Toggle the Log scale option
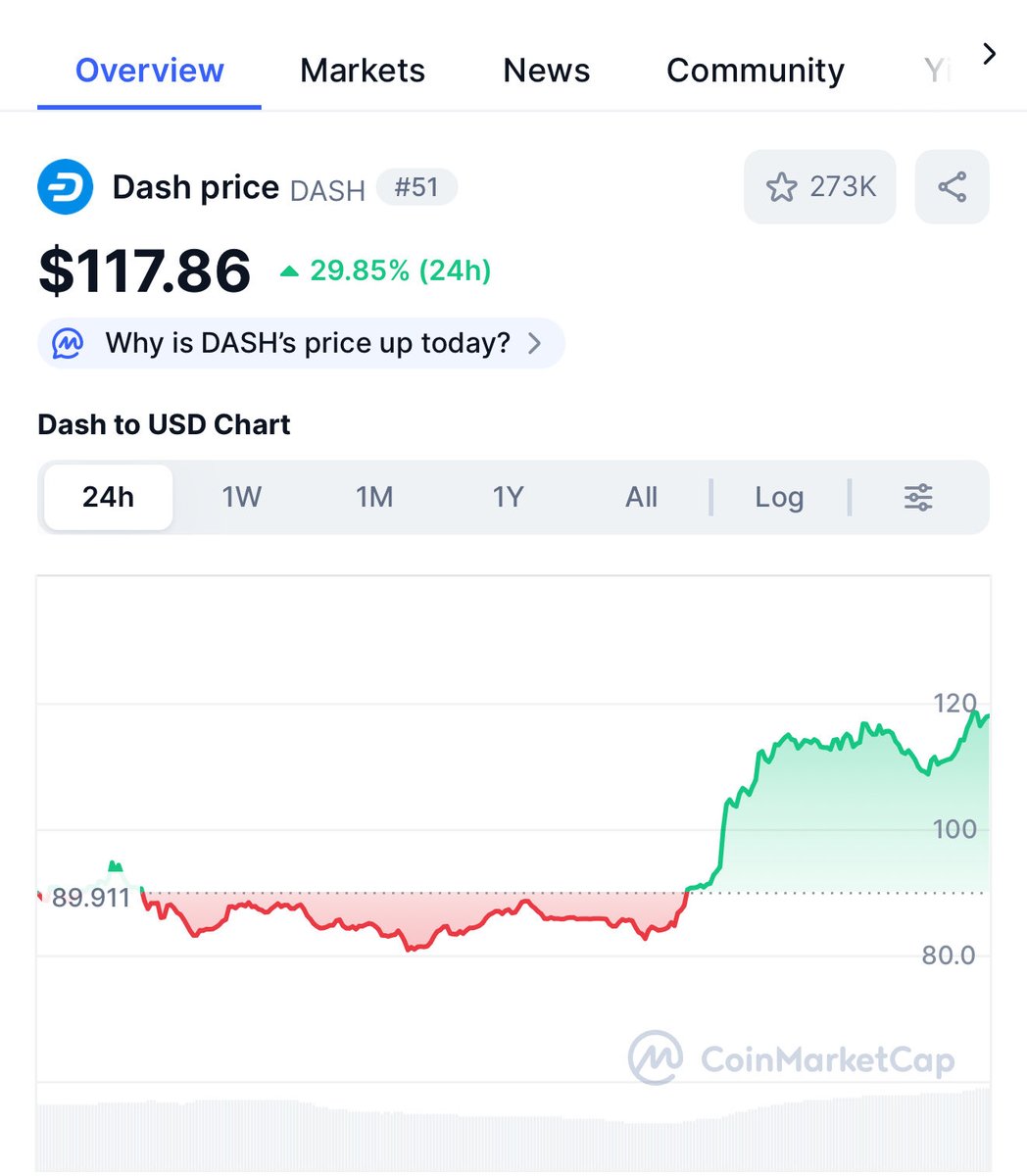Image resolution: width=1027 pixels, height=1176 pixels. 779,498
